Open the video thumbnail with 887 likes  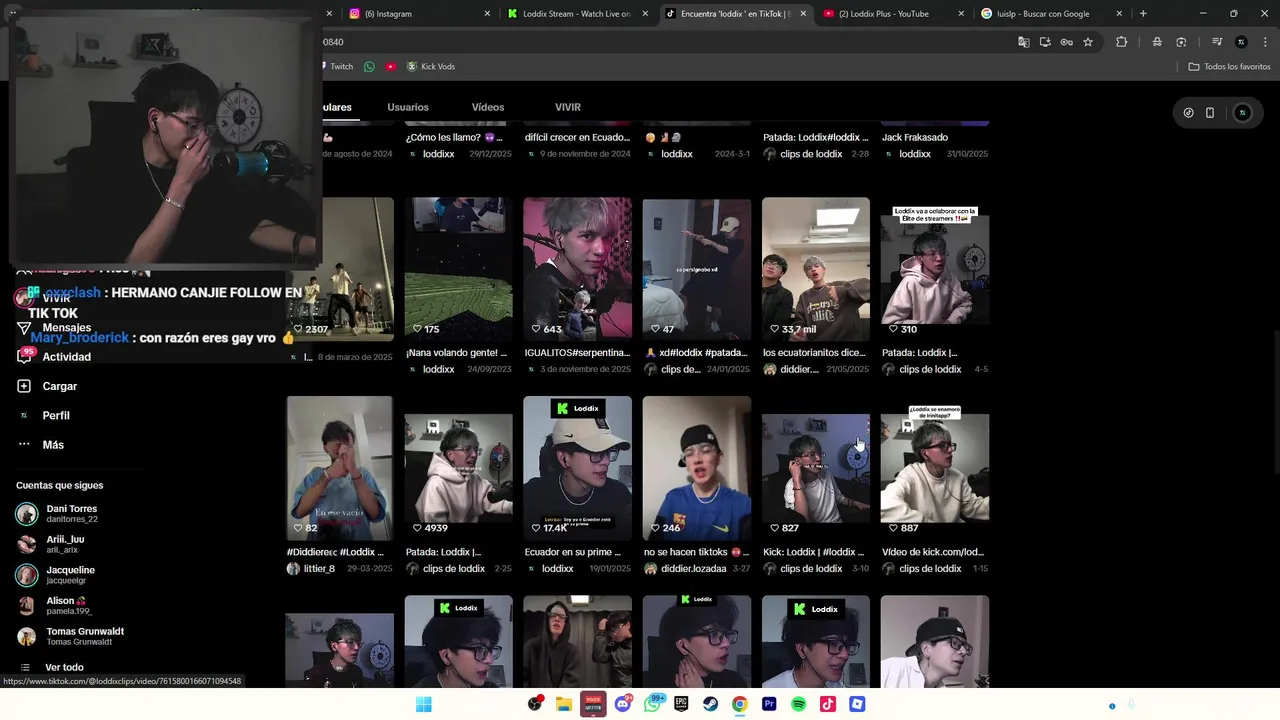point(935,468)
